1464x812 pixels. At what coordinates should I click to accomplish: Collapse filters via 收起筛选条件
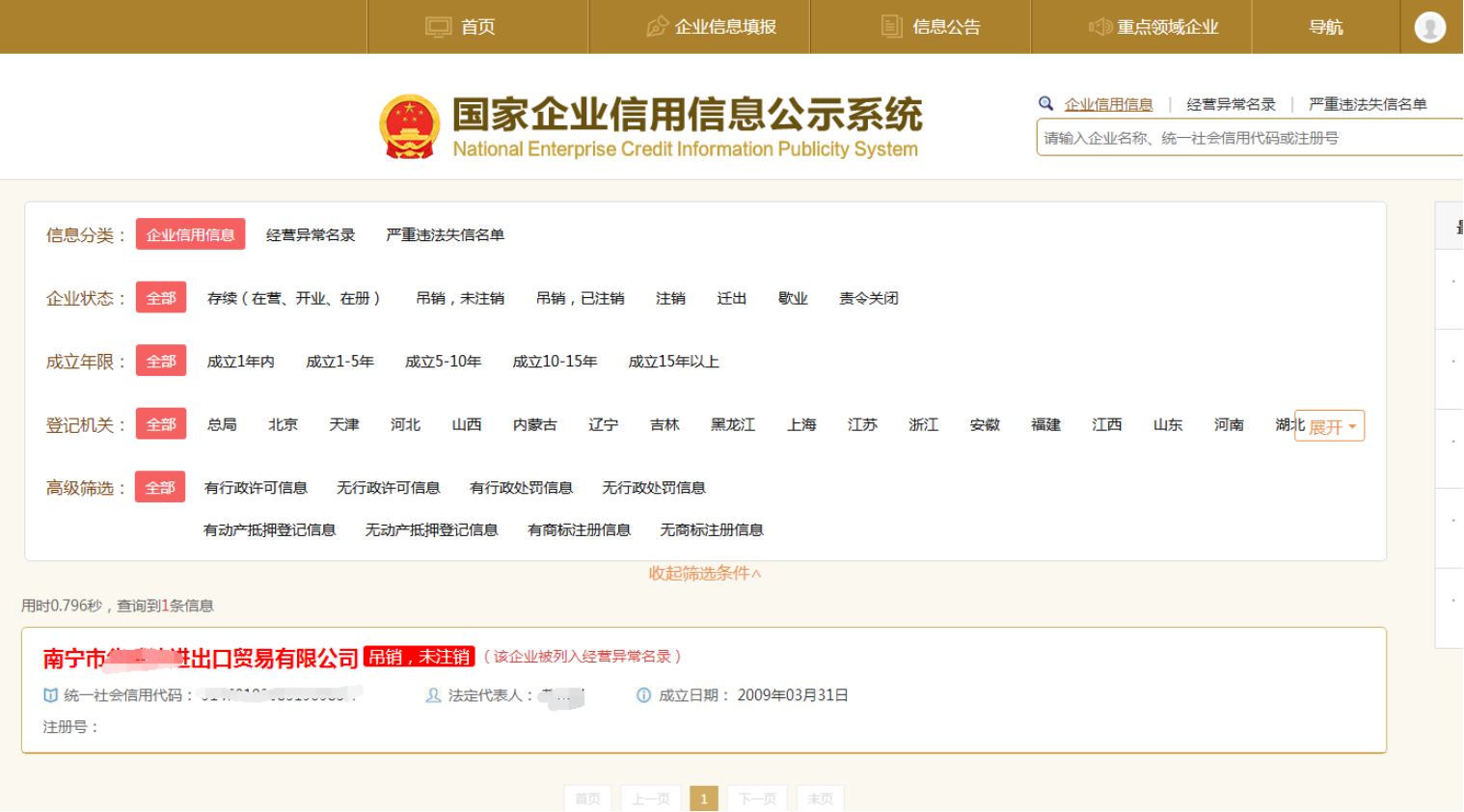pyautogui.click(x=705, y=574)
